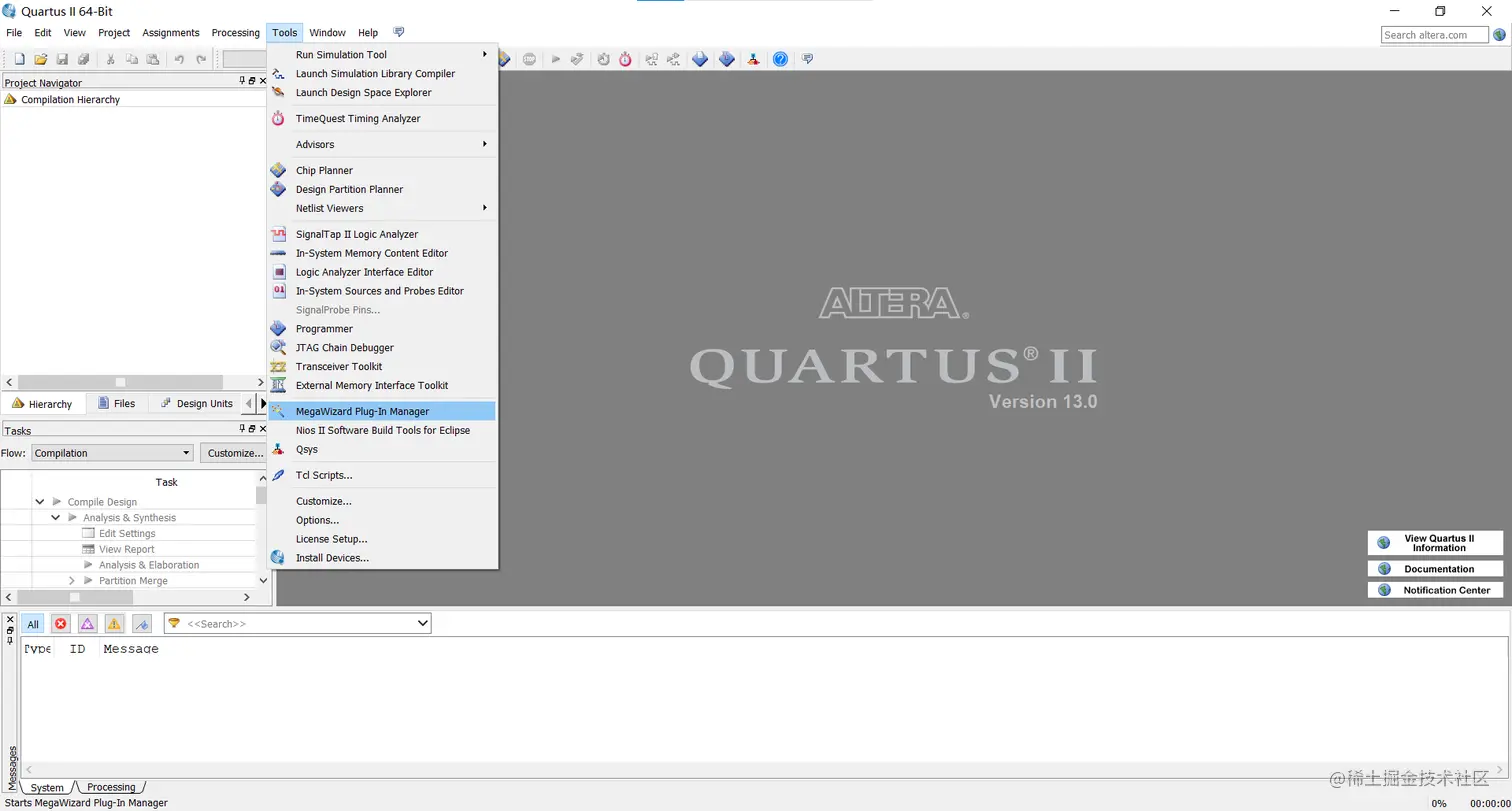
Task: Click the New file toolbar icon
Action: coord(19,59)
